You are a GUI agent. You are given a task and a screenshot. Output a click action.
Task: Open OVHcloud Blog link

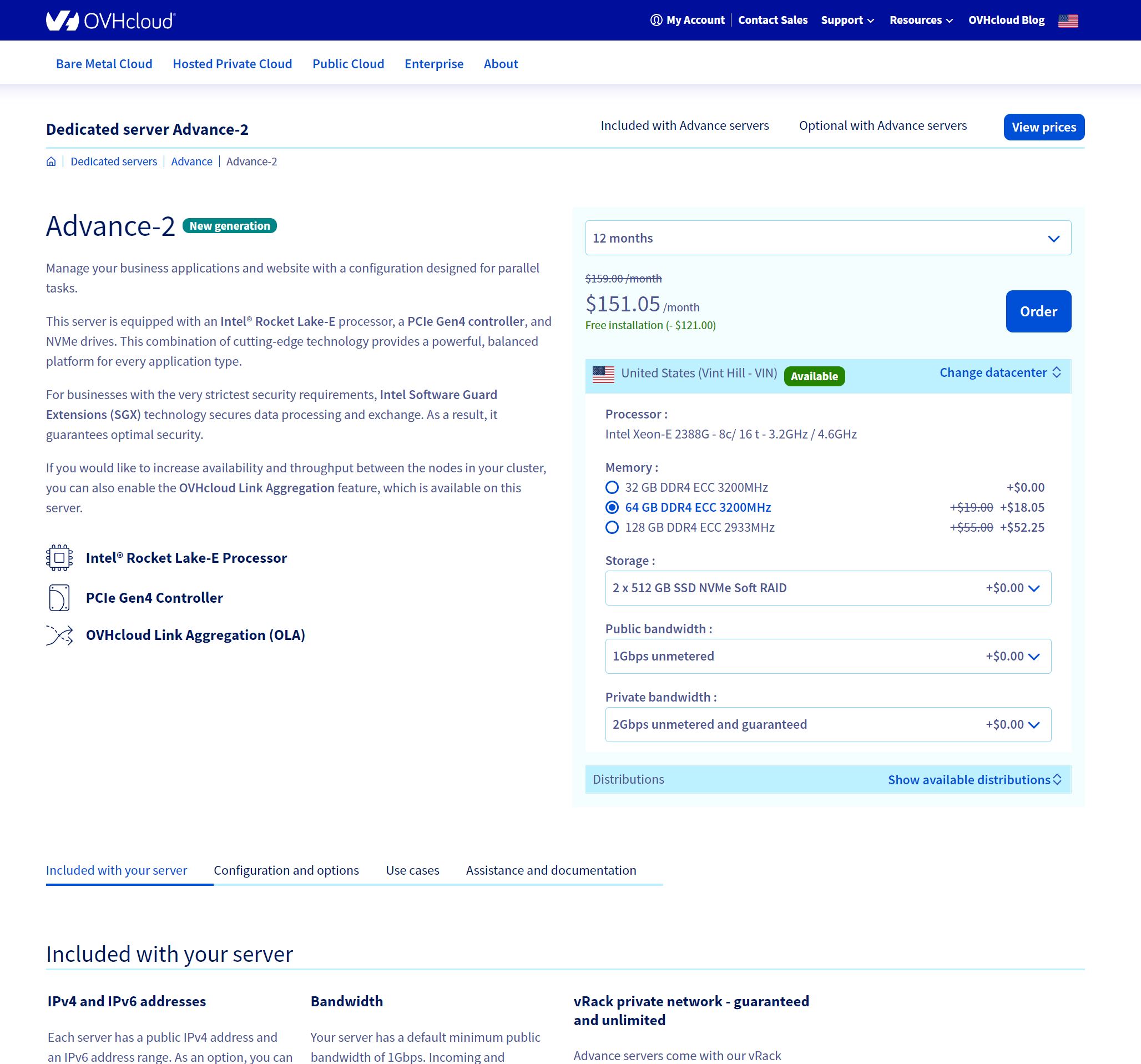click(1006, 20)
